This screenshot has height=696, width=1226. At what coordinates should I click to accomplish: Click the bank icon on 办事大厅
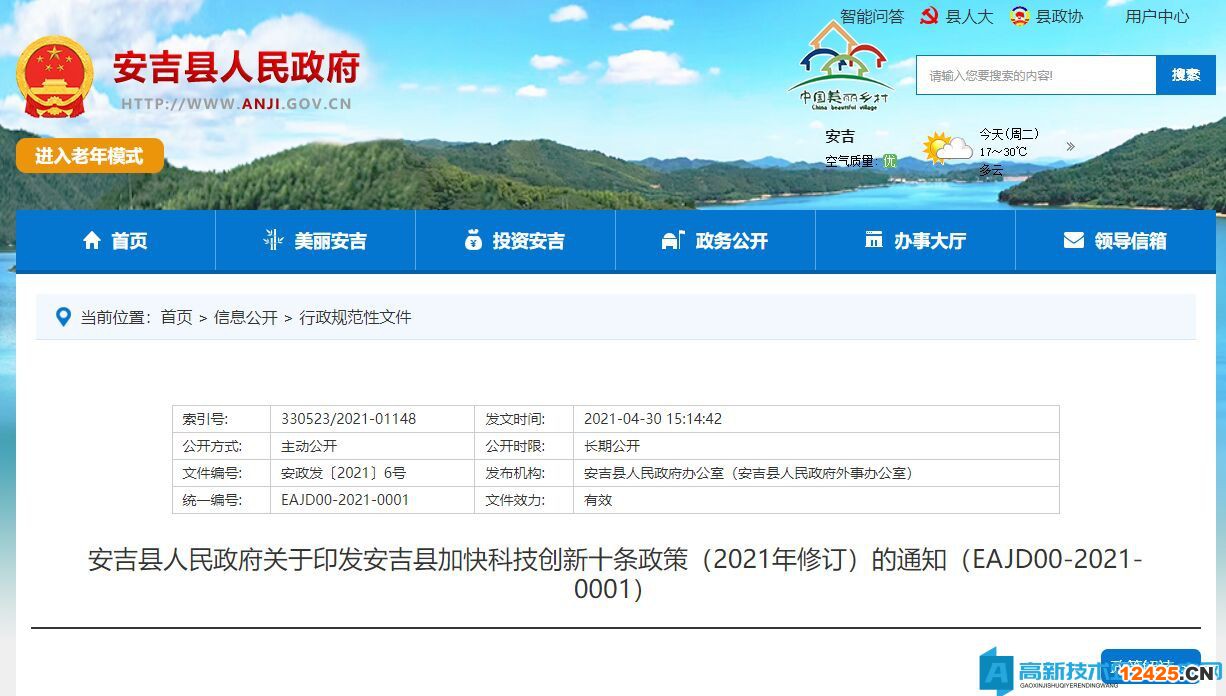click(874, 239)
